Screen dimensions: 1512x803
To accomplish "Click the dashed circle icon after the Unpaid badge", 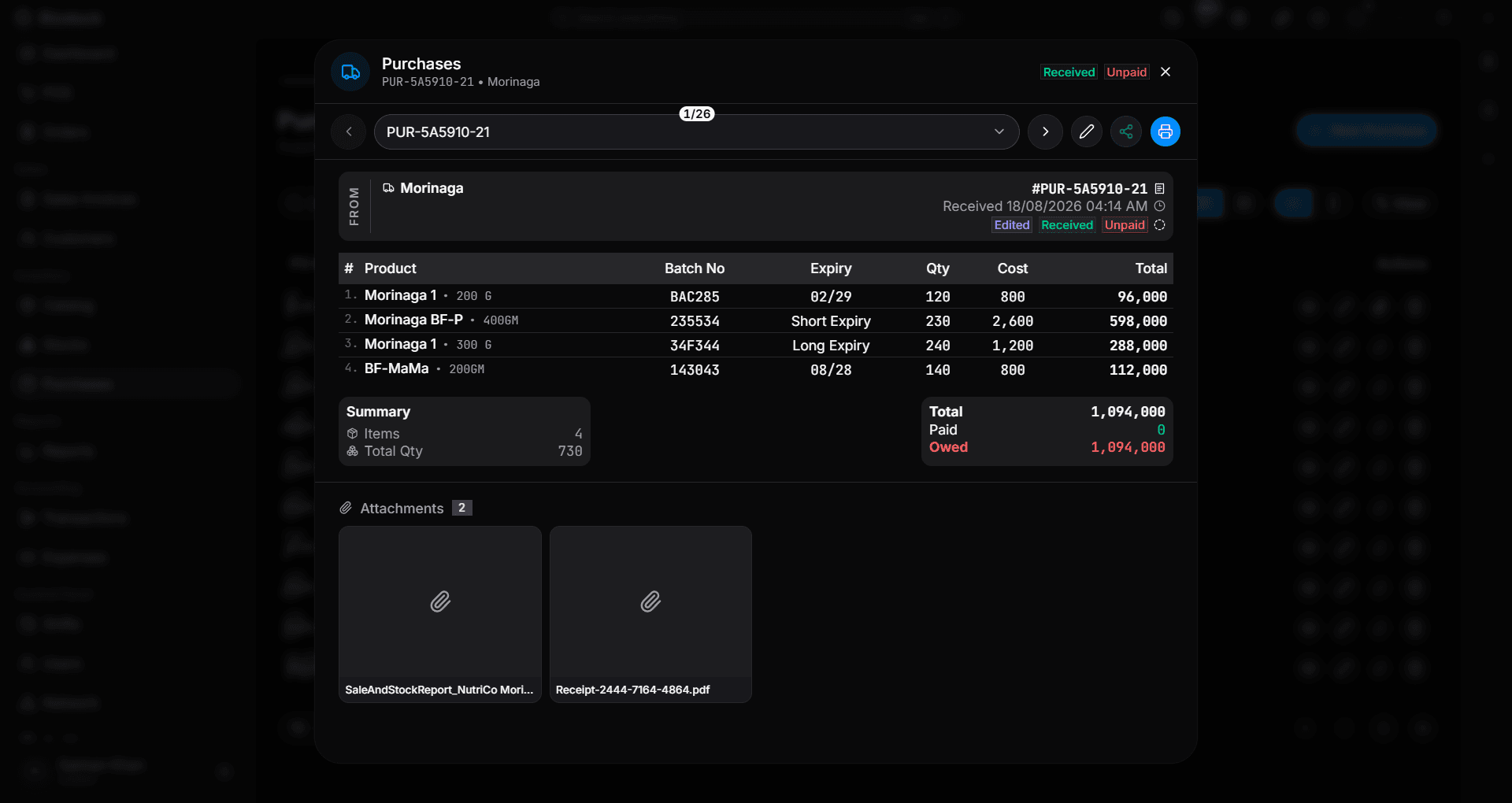I will pos(1159,225).
